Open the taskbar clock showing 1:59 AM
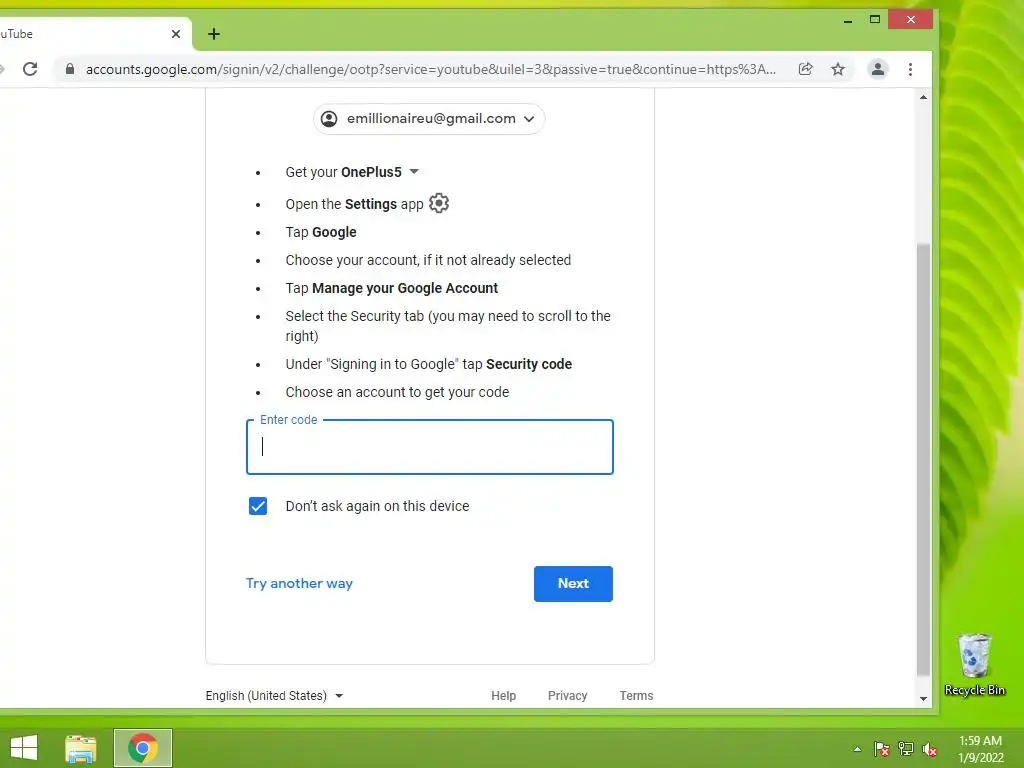The height and width of the screenshot is (768, 1024). [980, 749]
